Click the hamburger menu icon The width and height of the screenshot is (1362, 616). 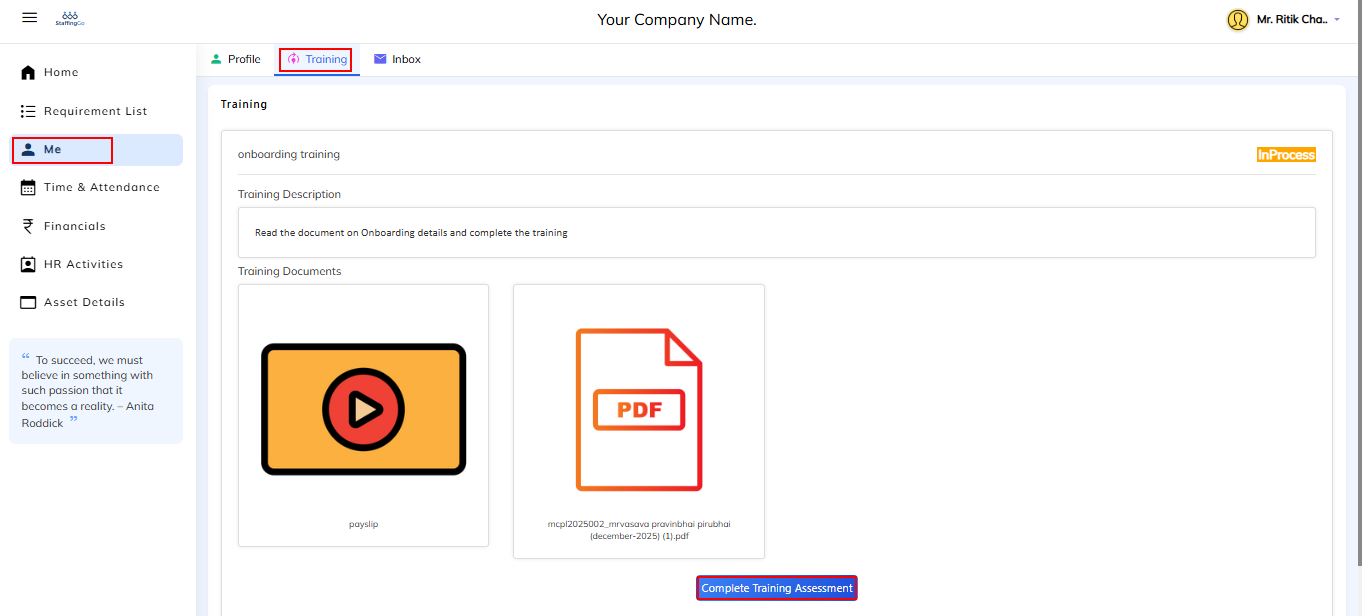pos(29,18)
